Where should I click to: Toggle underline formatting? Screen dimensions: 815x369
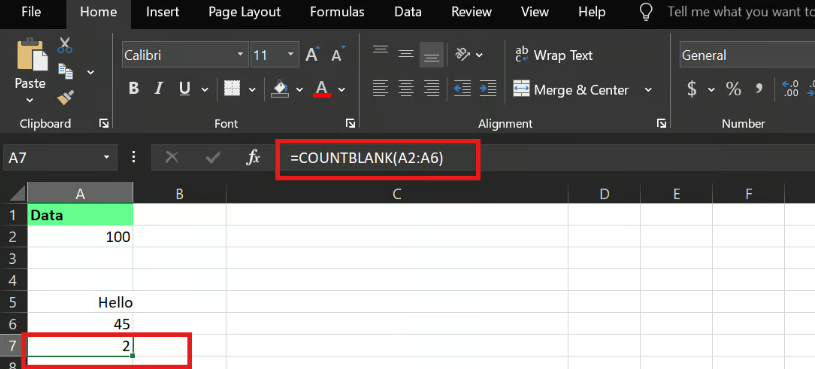pyautogui.click(x=184, y=89)
